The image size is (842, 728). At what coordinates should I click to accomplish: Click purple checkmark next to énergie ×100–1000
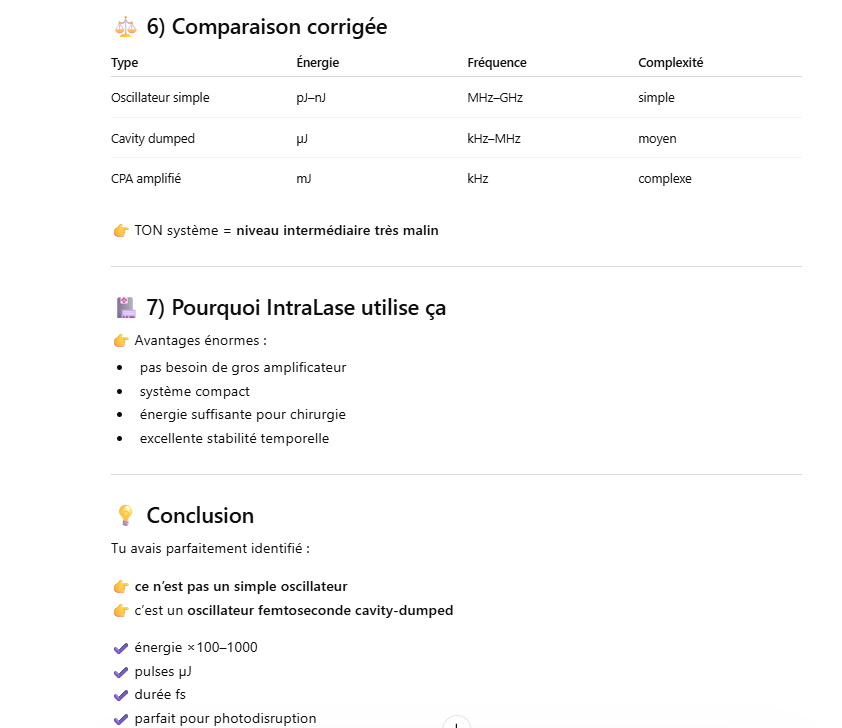tap(121, 647)
